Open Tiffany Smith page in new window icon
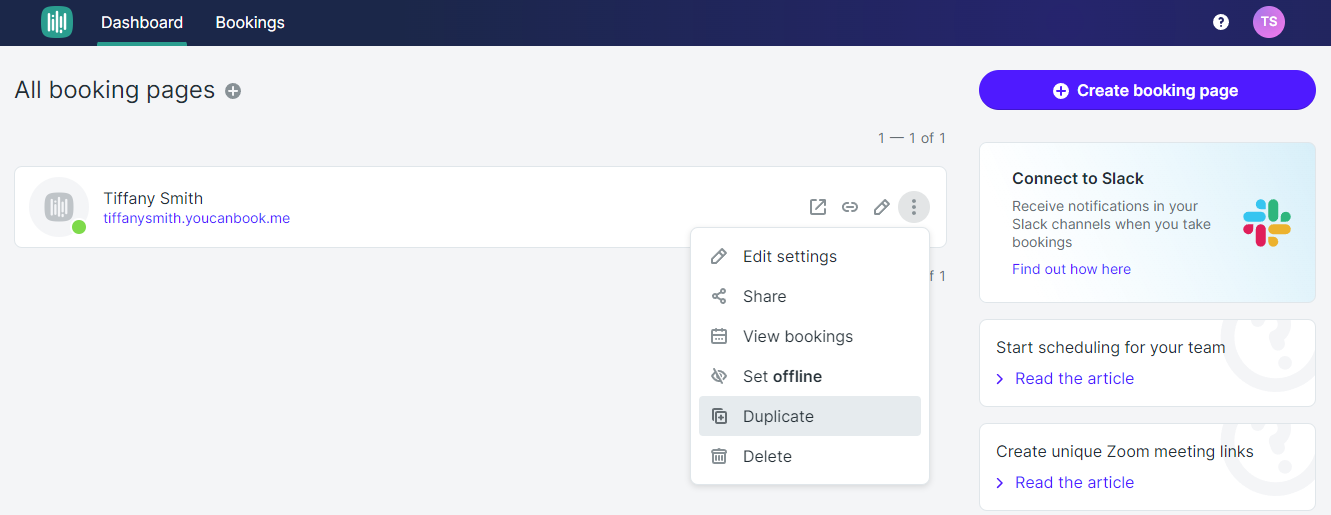The image size is (1331, 515). pos(818,207)
